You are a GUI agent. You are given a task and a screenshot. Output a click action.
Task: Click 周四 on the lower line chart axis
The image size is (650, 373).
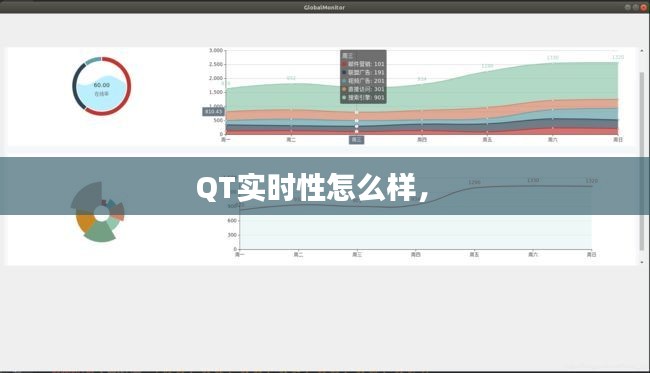(x=416, y=254)
